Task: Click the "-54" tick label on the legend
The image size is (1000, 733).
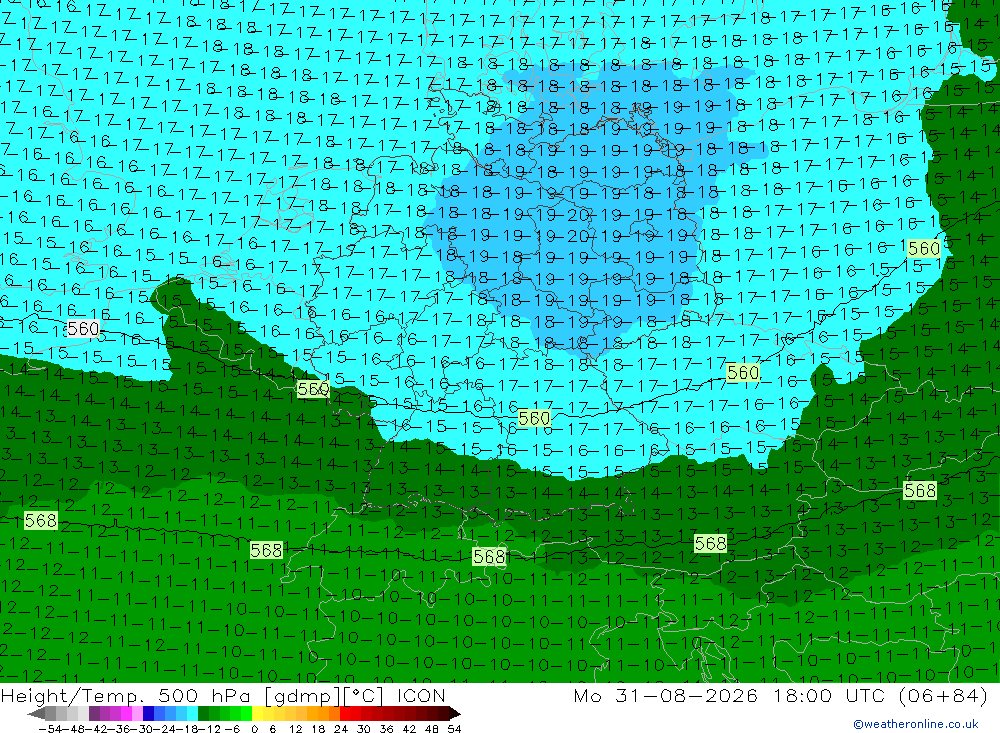Action: pyautogui.click(x=51, y=729)
